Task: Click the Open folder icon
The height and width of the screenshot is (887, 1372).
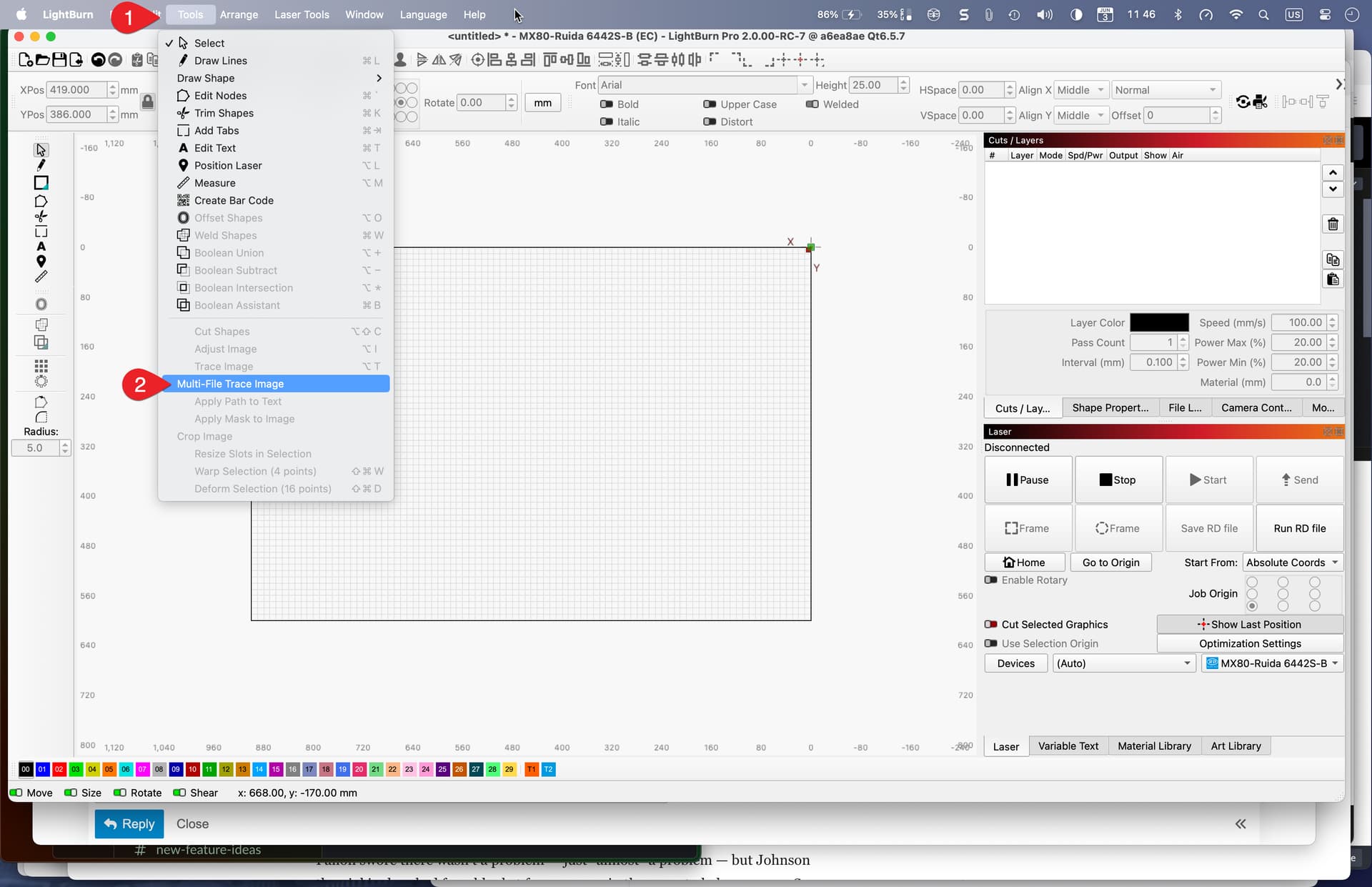Action: point(42,60)
